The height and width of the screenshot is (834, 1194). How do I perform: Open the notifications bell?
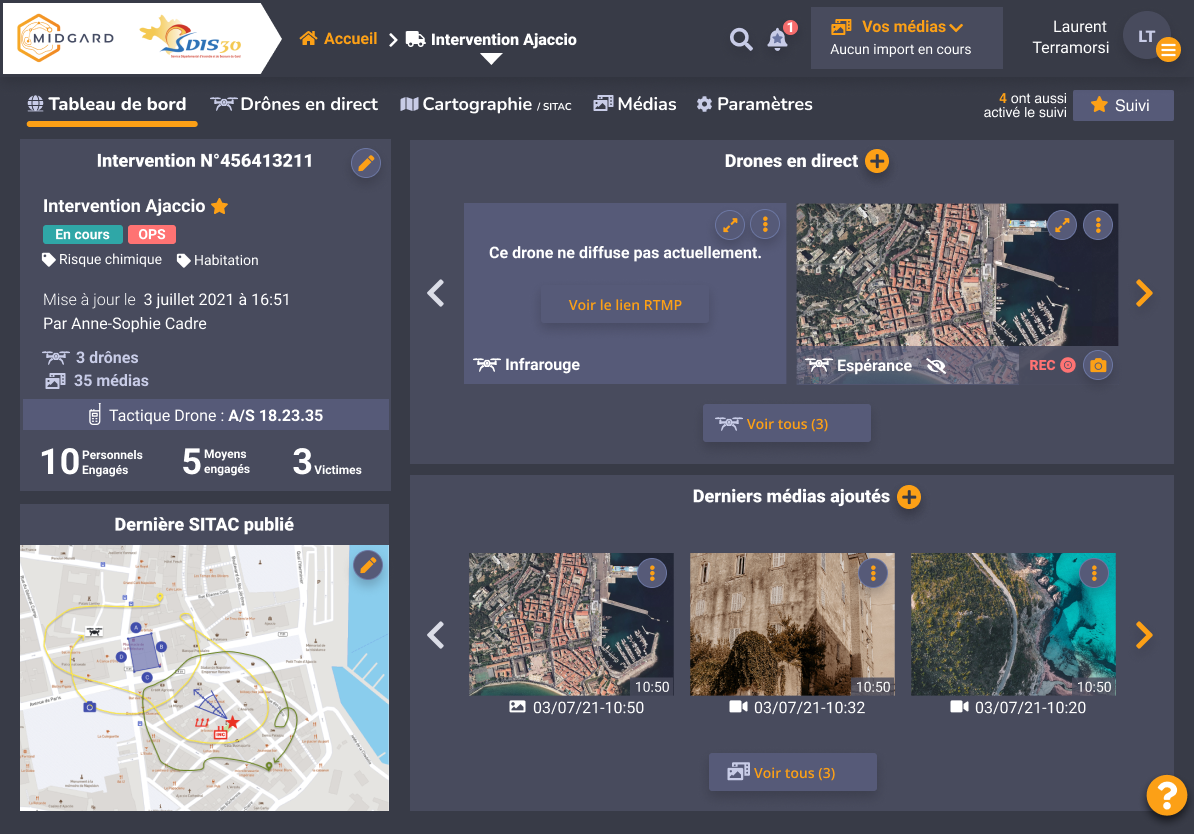click(777, 39)
